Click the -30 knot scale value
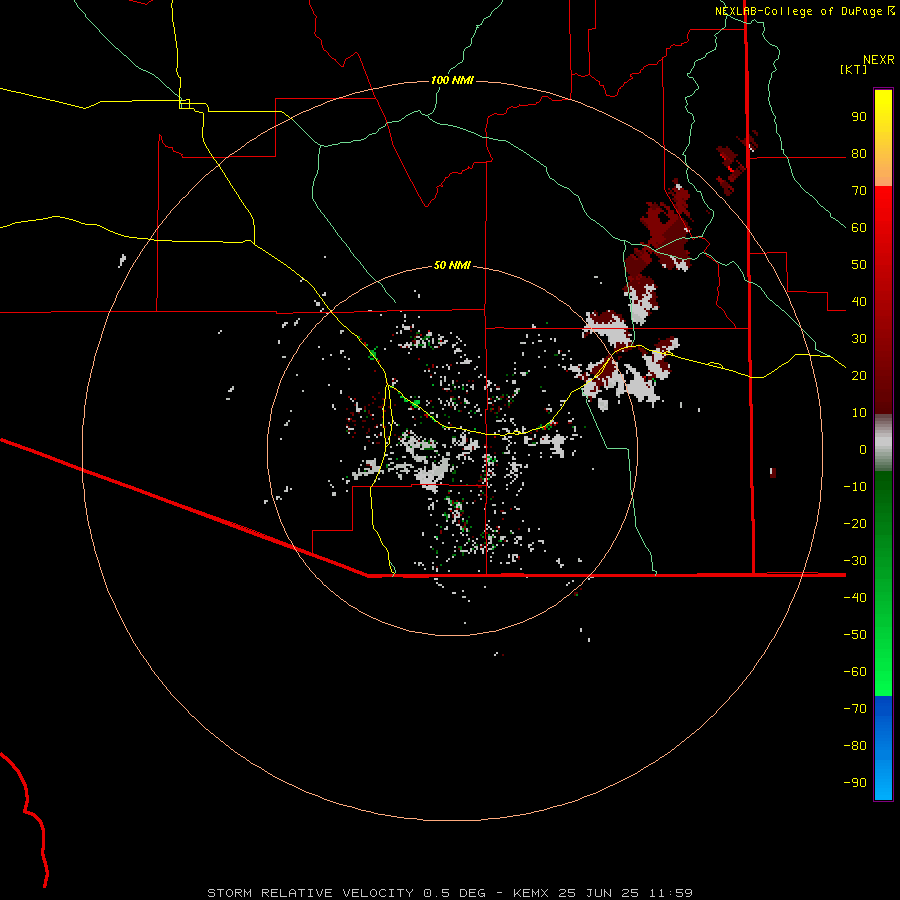 tap(855, 561)
